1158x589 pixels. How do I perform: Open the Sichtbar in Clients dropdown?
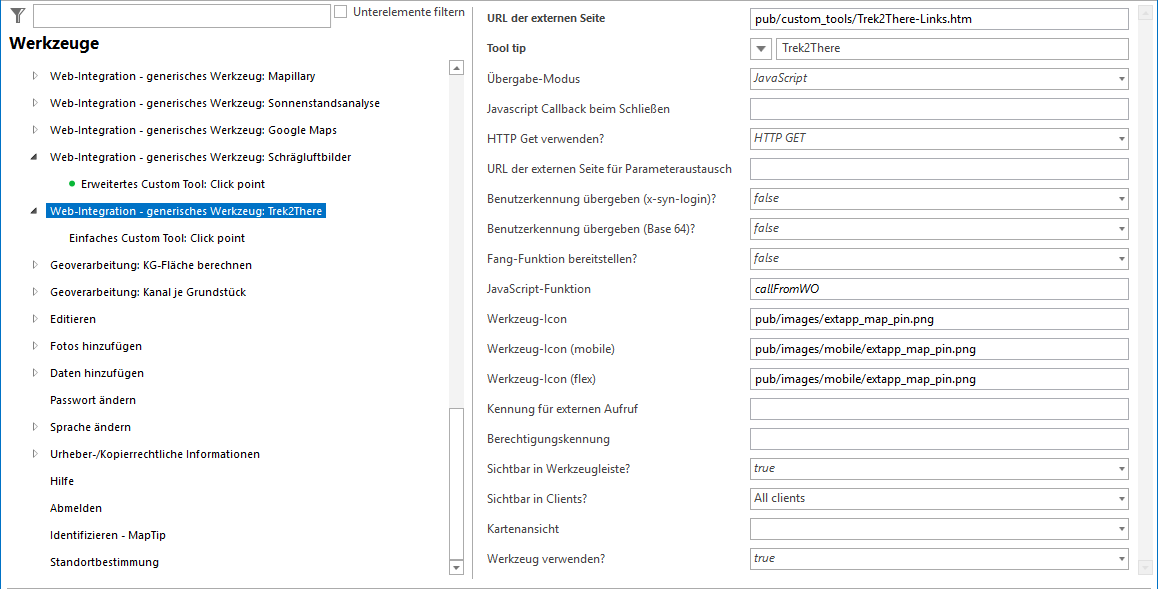[x=938, y=498]
